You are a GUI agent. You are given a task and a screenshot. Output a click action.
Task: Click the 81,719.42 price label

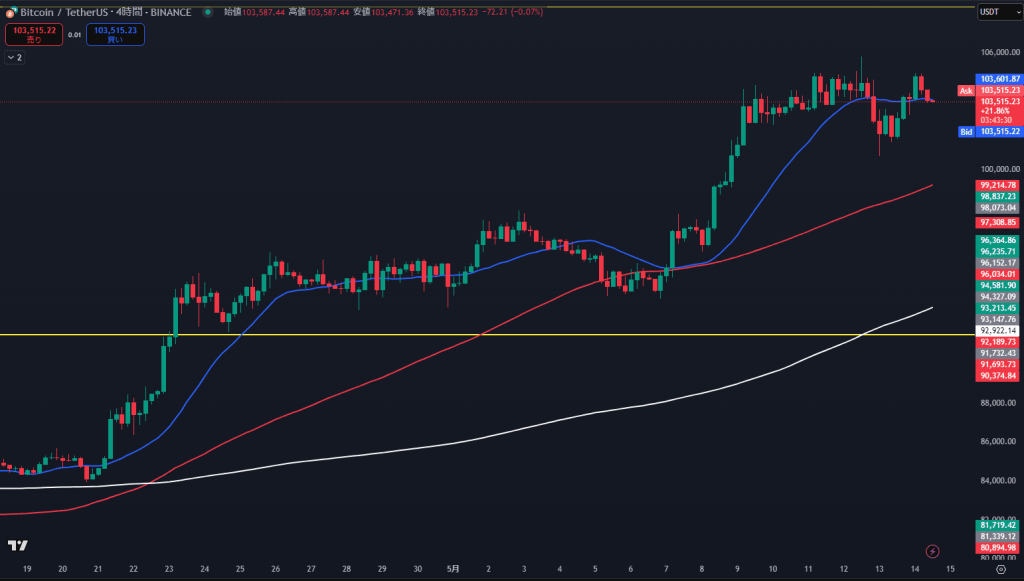pyautogui.click(x=999, y=525)
